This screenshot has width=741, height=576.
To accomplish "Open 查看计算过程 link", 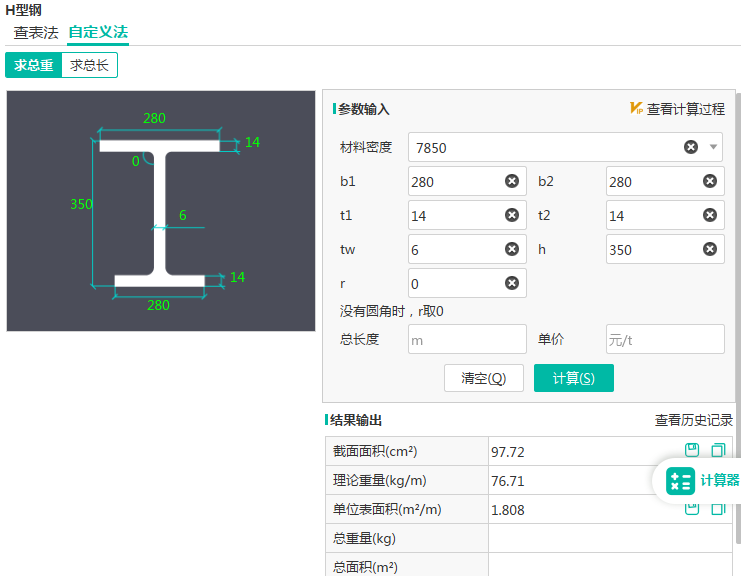I will coord(685,109).
